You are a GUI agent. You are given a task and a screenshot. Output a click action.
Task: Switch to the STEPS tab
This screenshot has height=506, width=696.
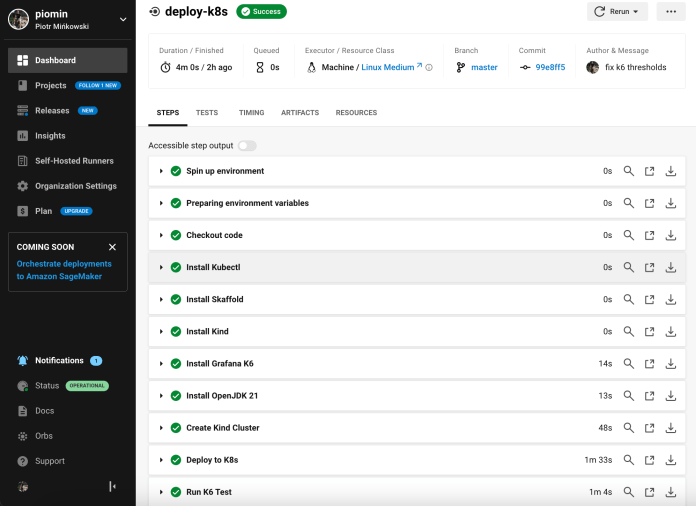[x=168, y=113]
